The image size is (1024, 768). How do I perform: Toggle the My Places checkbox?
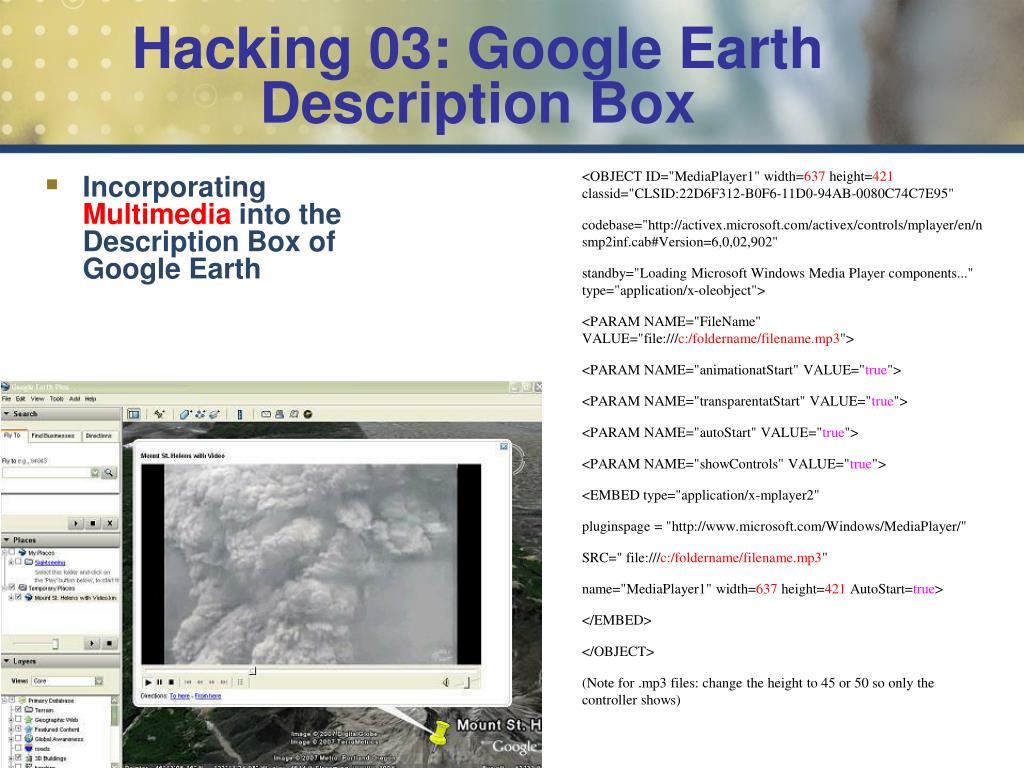[x=12, y=552]
